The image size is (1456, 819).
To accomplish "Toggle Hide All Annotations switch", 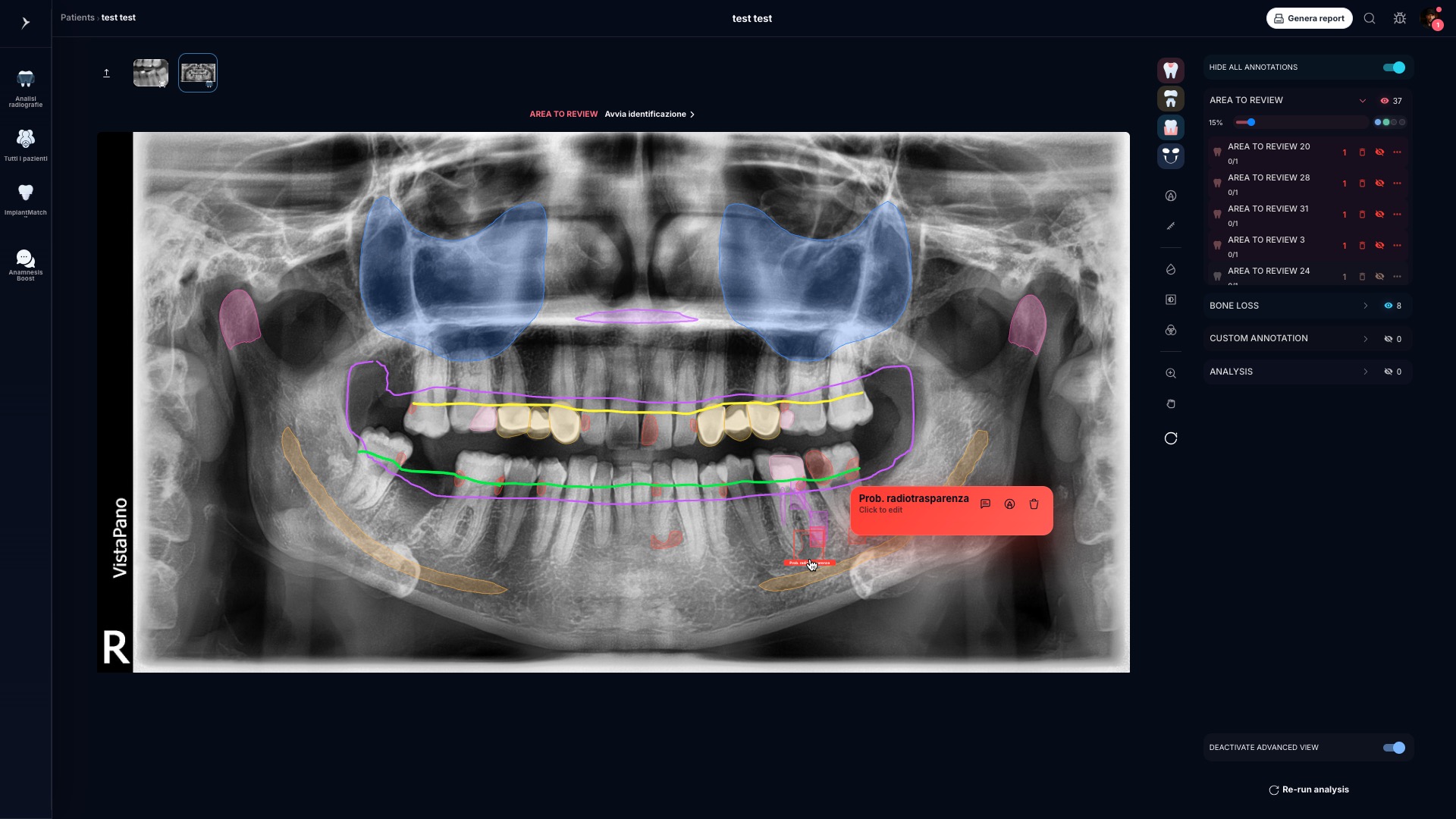I will pyautogui.click(x=1394, y=67).
